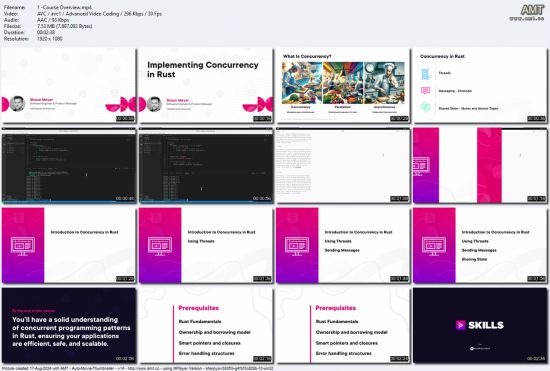Click the 'Filesize:' label

click(13, 26)
